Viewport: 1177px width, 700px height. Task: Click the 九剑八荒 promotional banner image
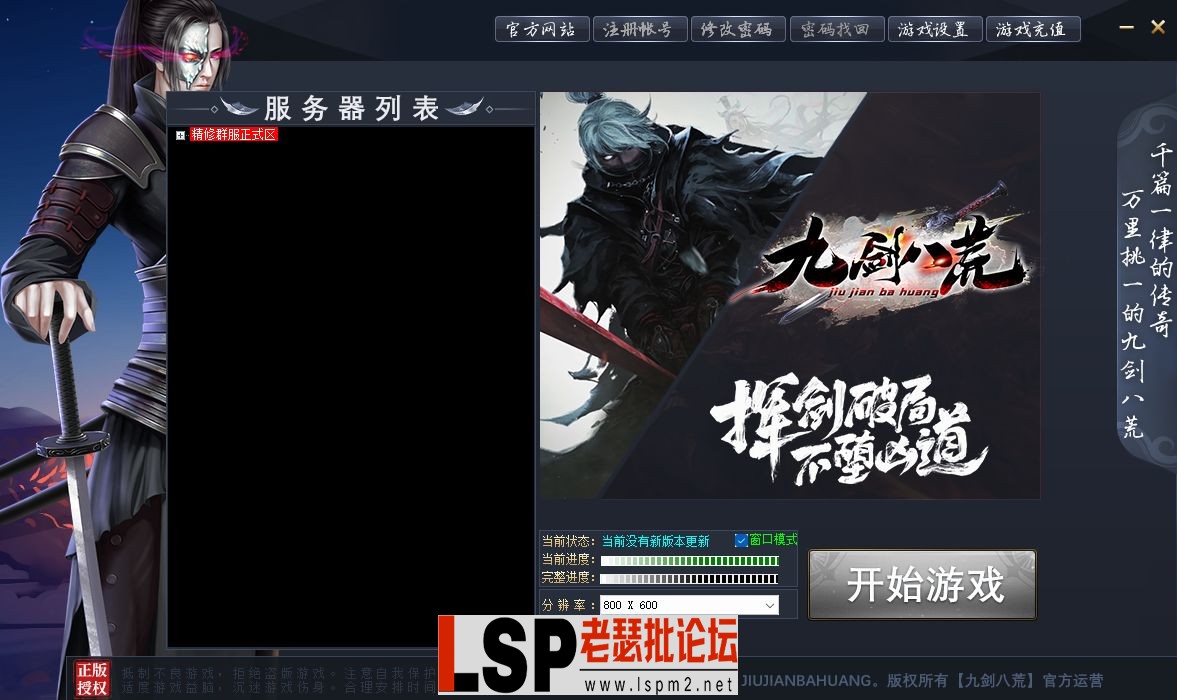click(x=790, y=296)
